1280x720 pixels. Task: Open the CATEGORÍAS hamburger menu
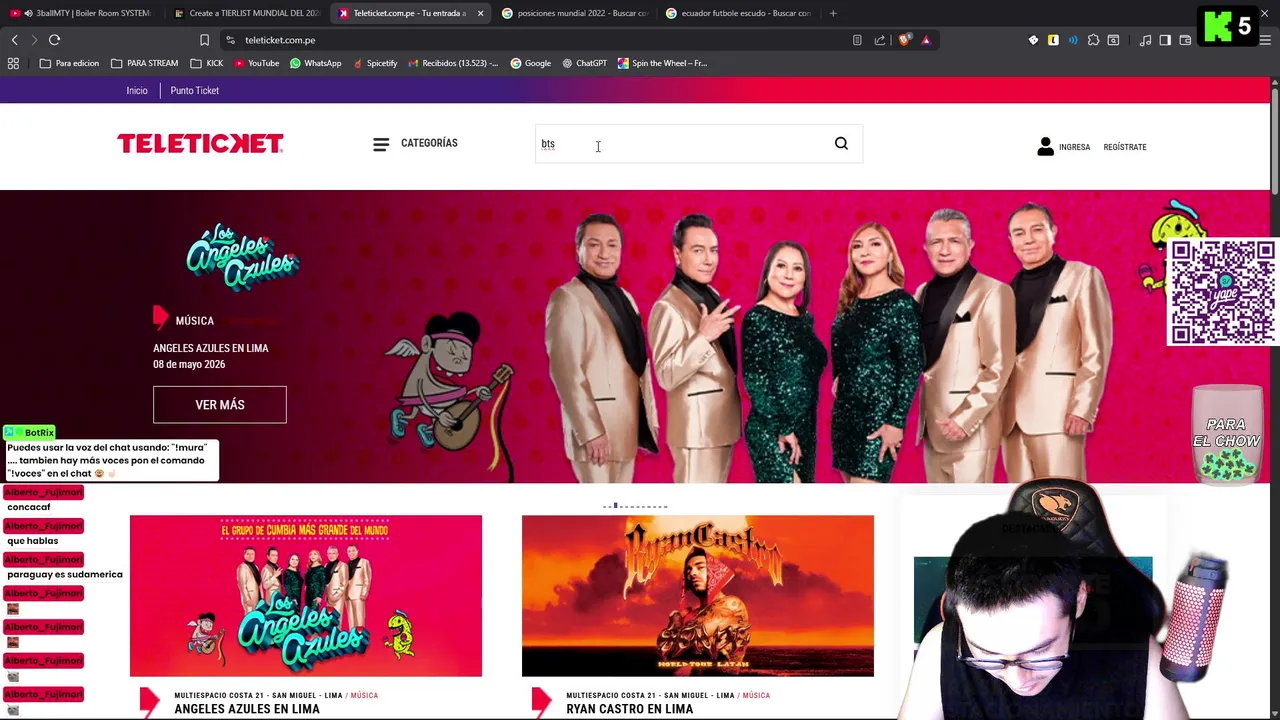[415, 143]
